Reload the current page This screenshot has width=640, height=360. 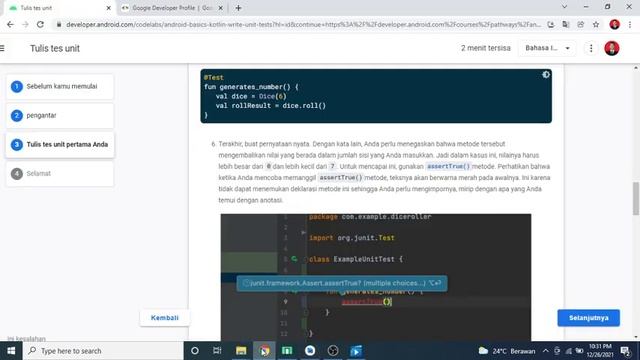tap(40, 24)
